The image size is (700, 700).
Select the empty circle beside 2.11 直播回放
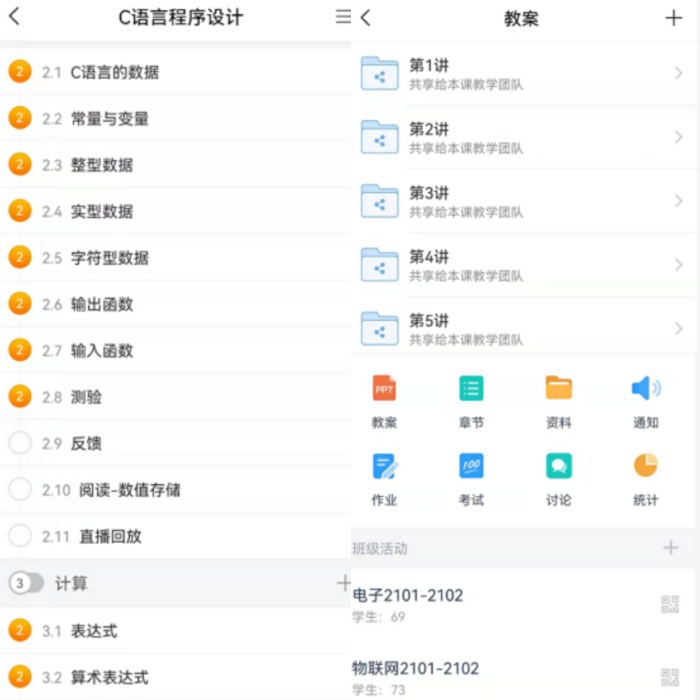(20, 536)
